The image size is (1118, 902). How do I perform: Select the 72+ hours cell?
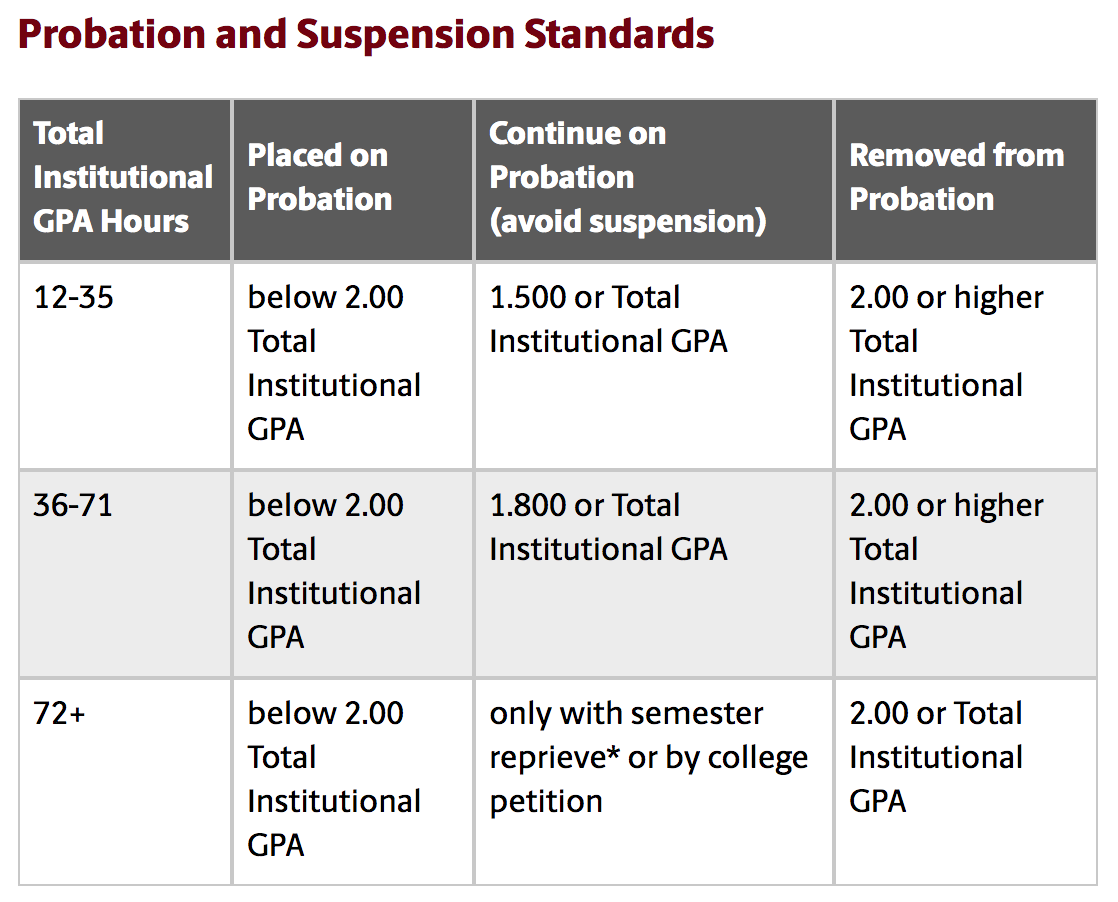60,713
